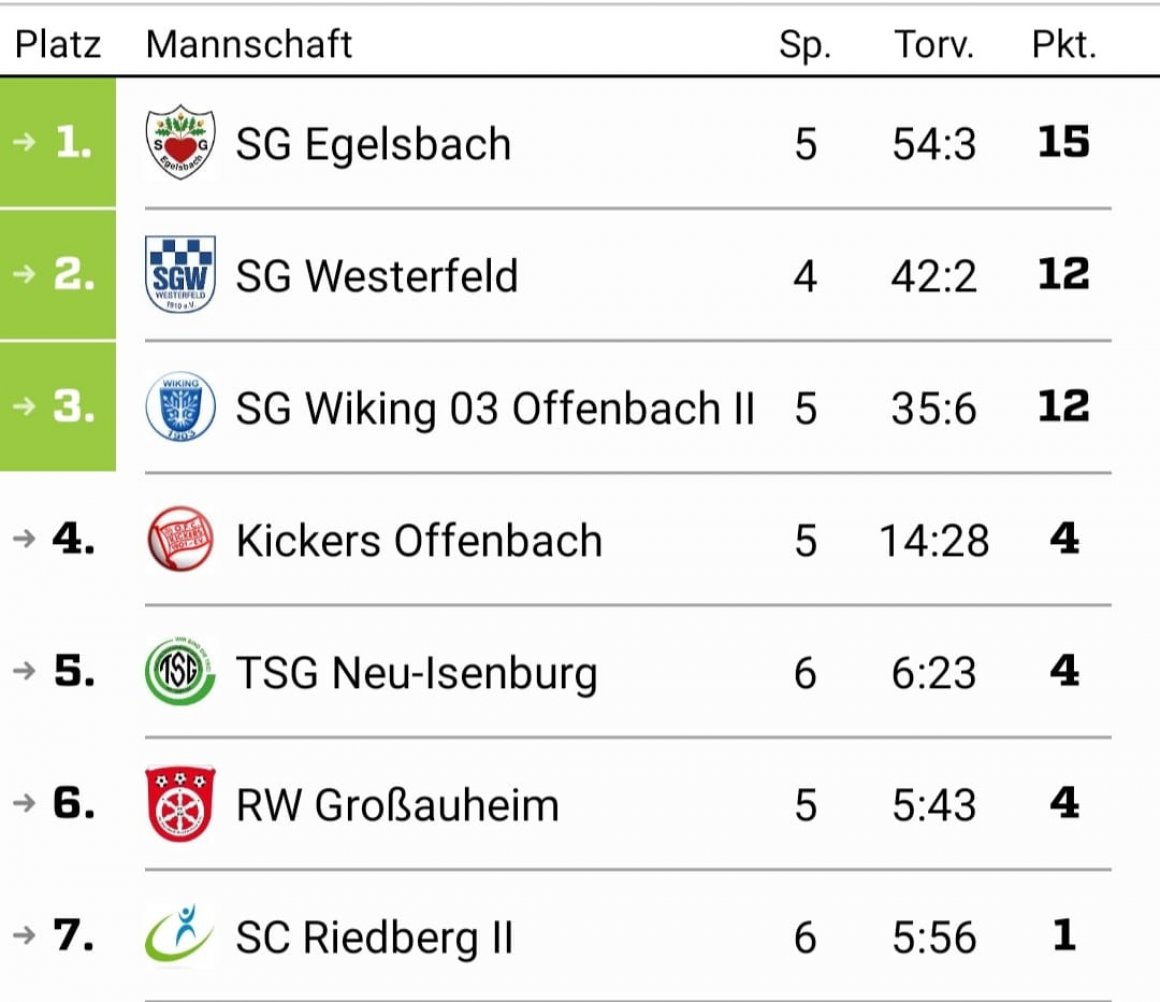The width and height of the screenshot is (1160, 1002).
Task: Open the SG Egelsbach club crest
Action: click(x=181, y=142)
